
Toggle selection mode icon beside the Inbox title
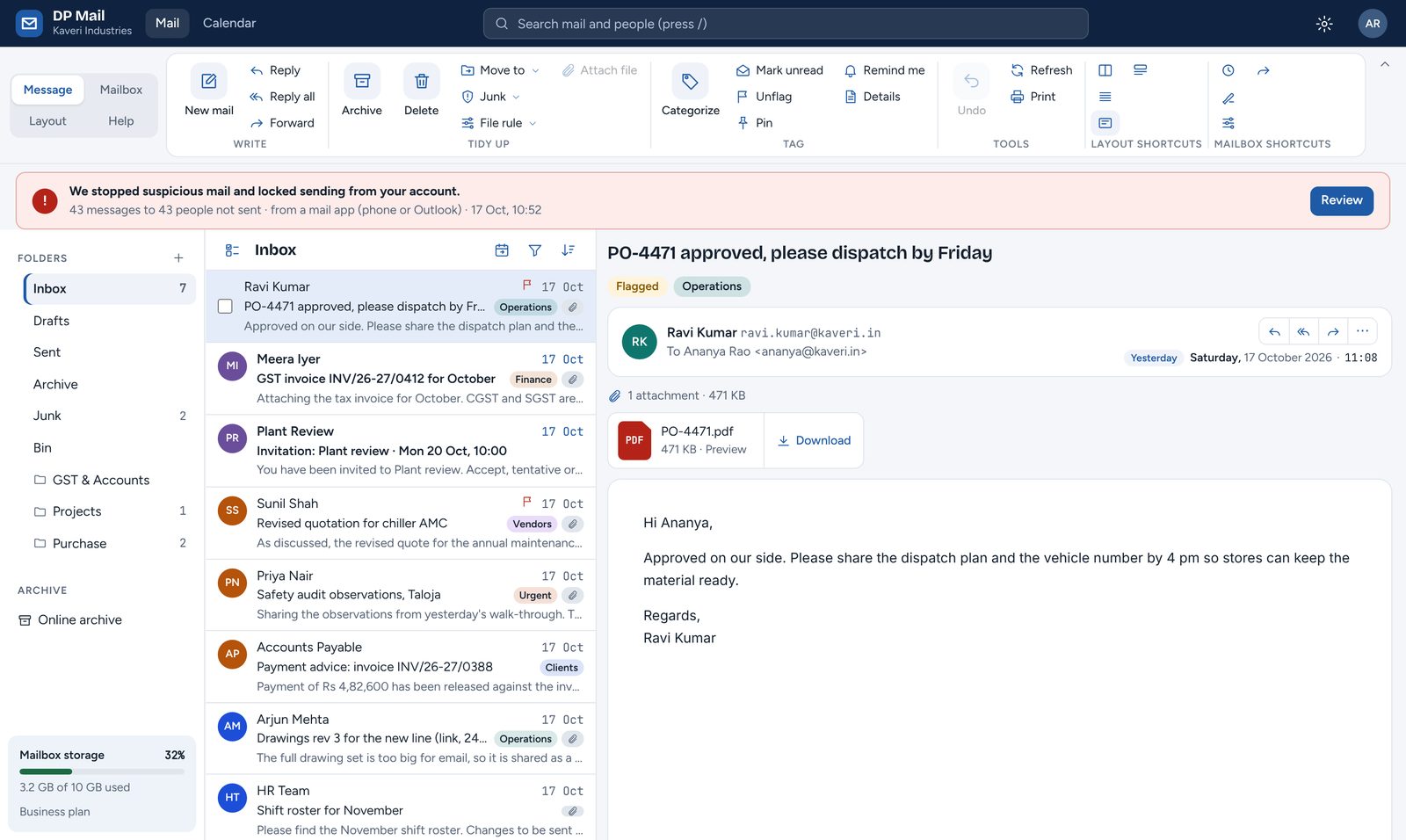point(232,250)
